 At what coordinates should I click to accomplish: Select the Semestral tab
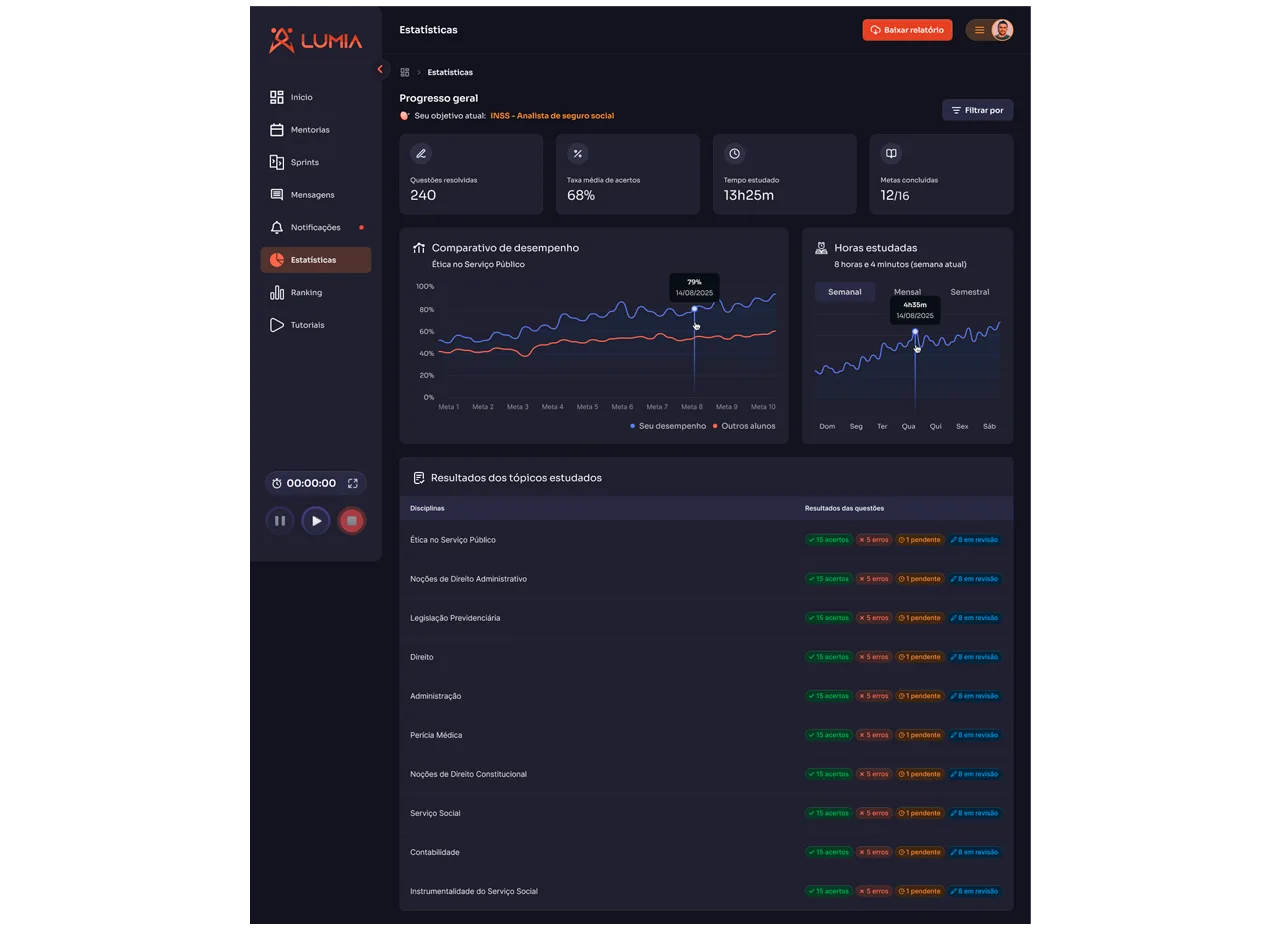pos(969,292)
